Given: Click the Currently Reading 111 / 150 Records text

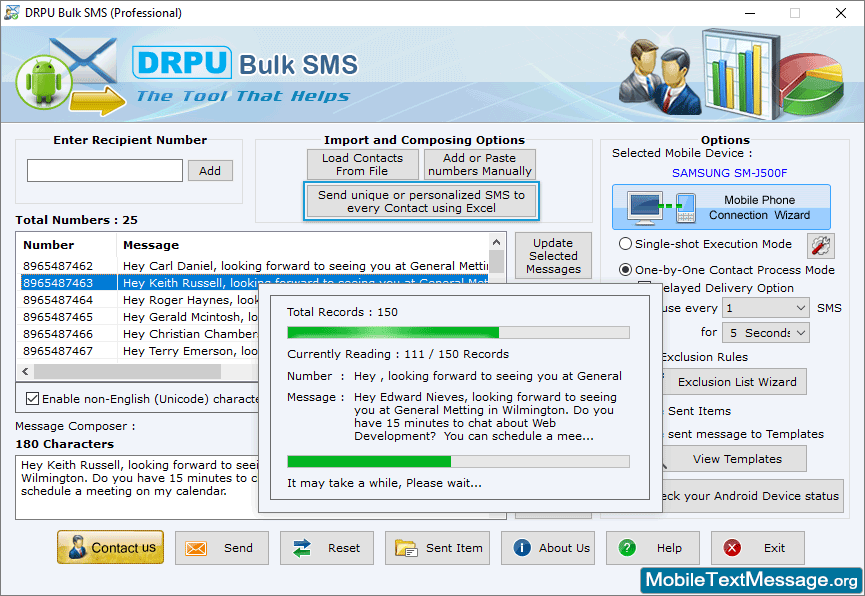Looking at the screenshot, I should click(x=398, y=354).
